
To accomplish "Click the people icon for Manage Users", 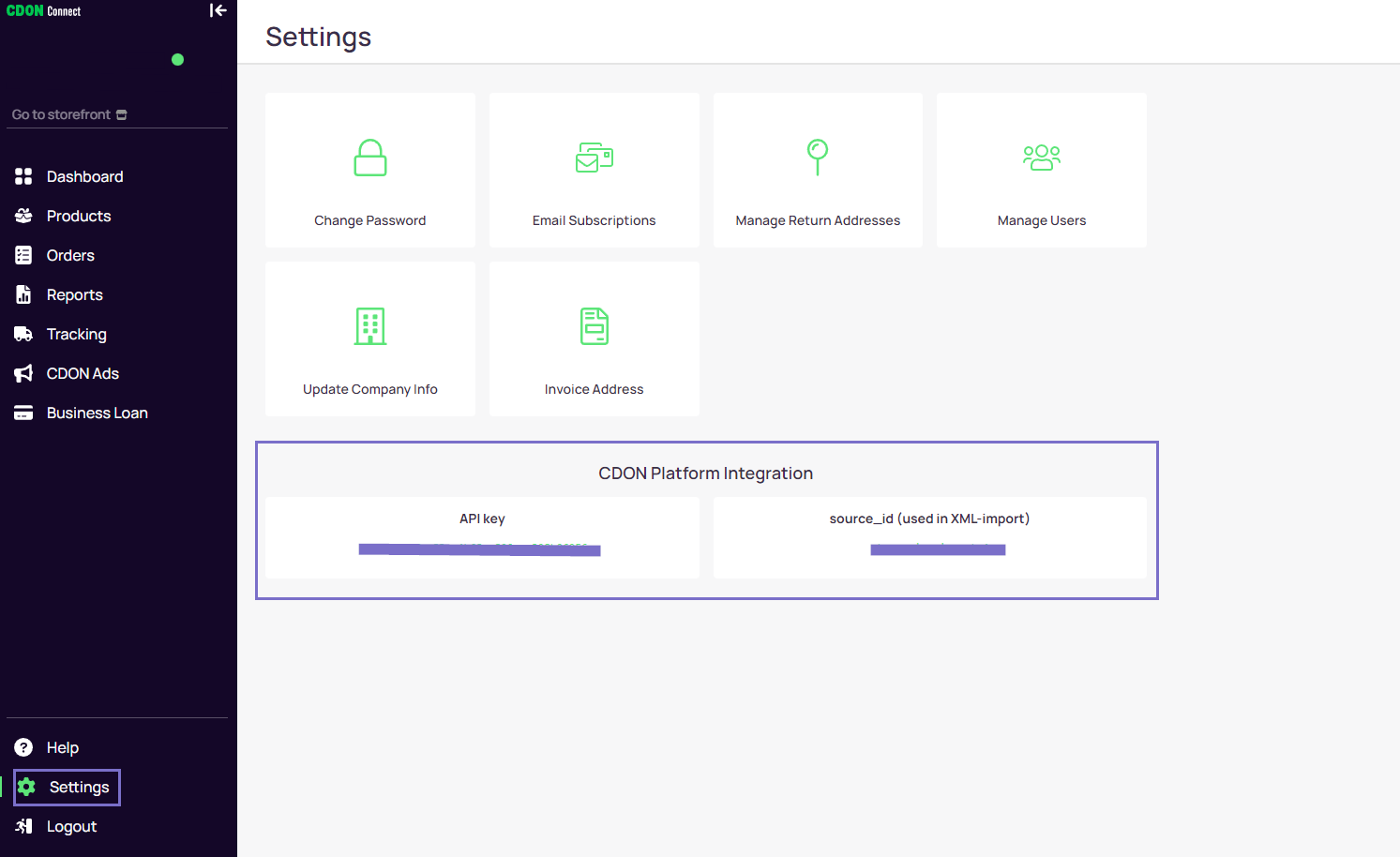I will (1042, 158).
